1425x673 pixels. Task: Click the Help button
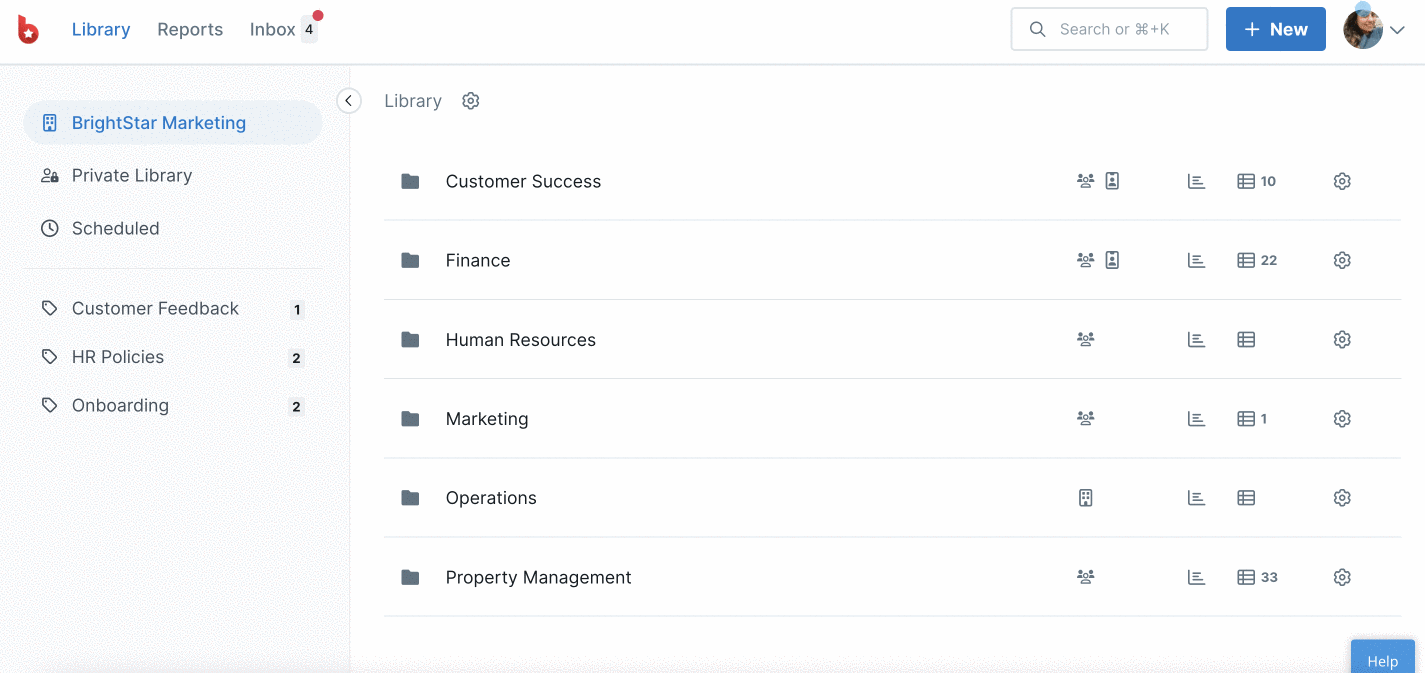coord(1383,657)
